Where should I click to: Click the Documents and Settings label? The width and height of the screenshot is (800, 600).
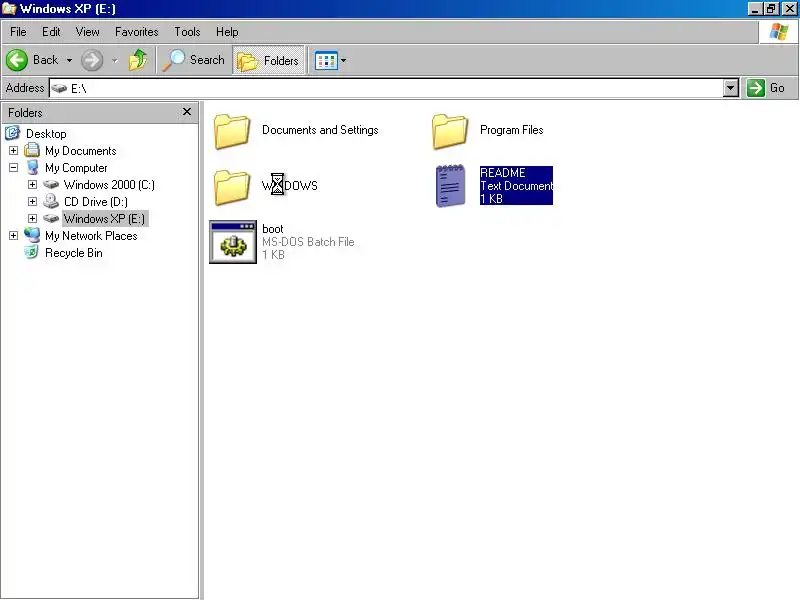[320, 130]
